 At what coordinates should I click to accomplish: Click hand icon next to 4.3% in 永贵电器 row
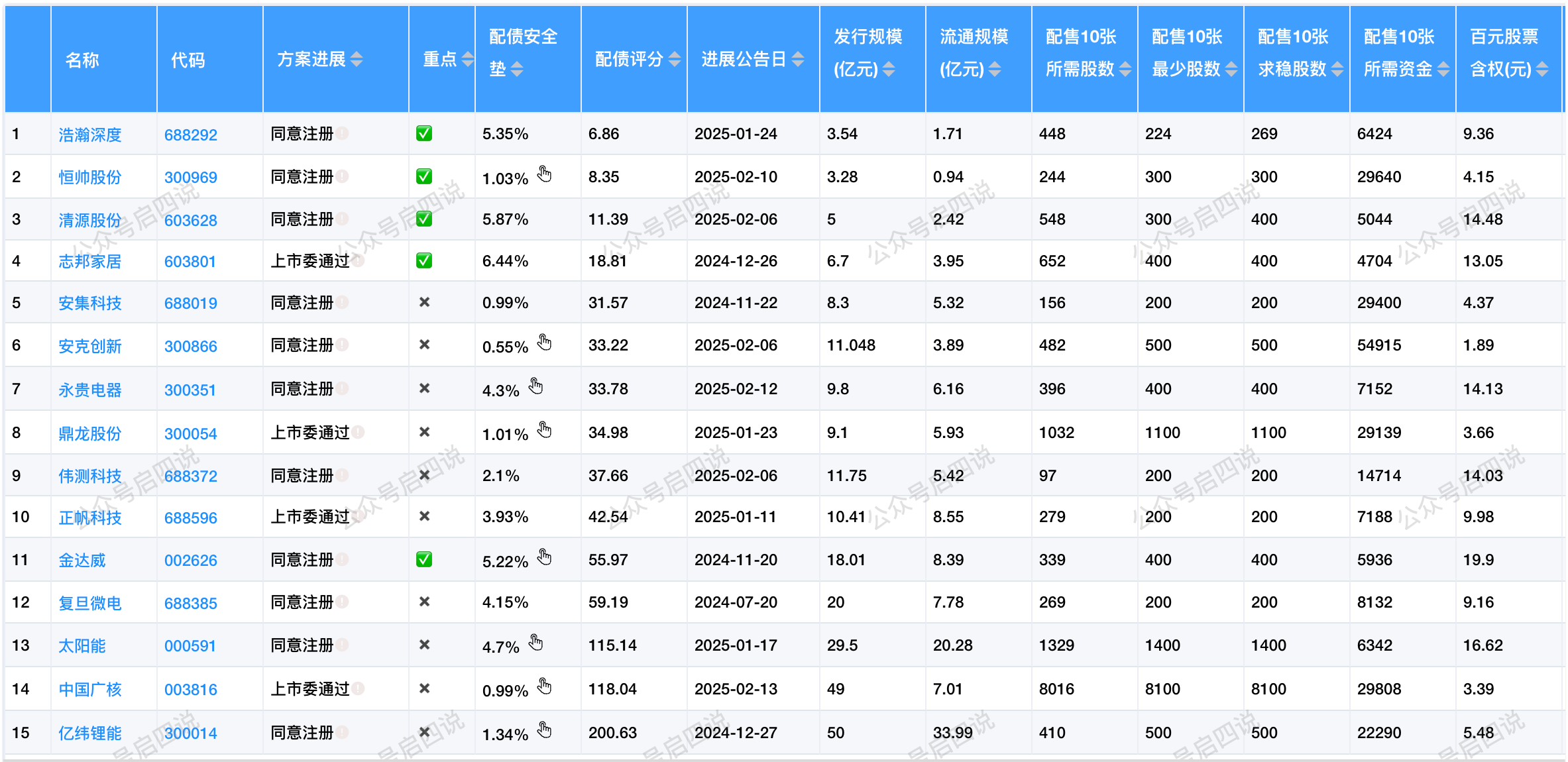[x=535, y=386]
